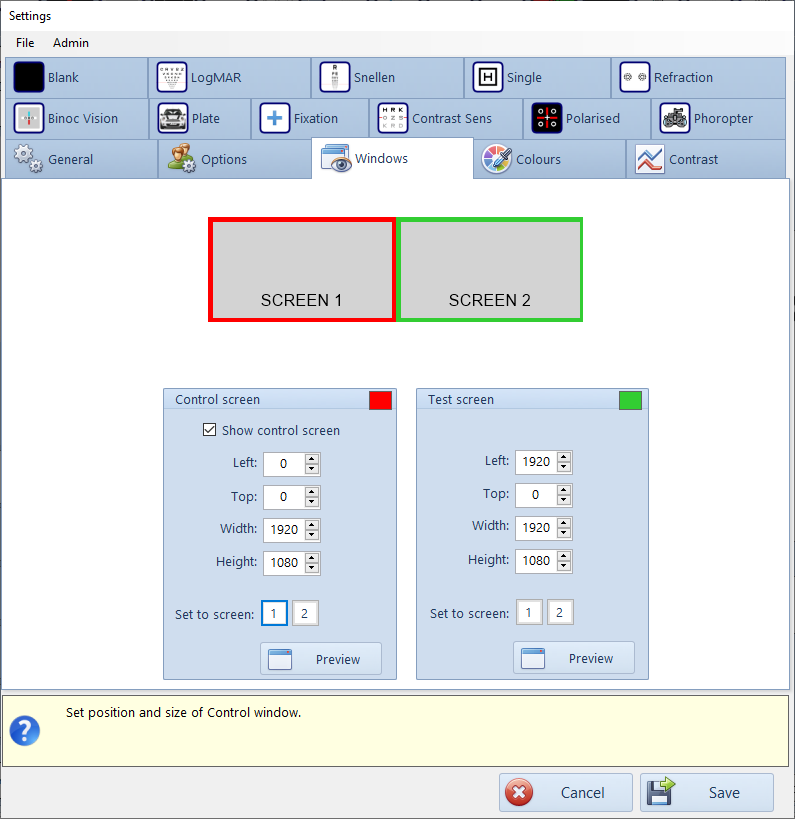Click in the Test screen Top field
The width and height of the screenshot is (795, 819).
click(x=535, y=494)
